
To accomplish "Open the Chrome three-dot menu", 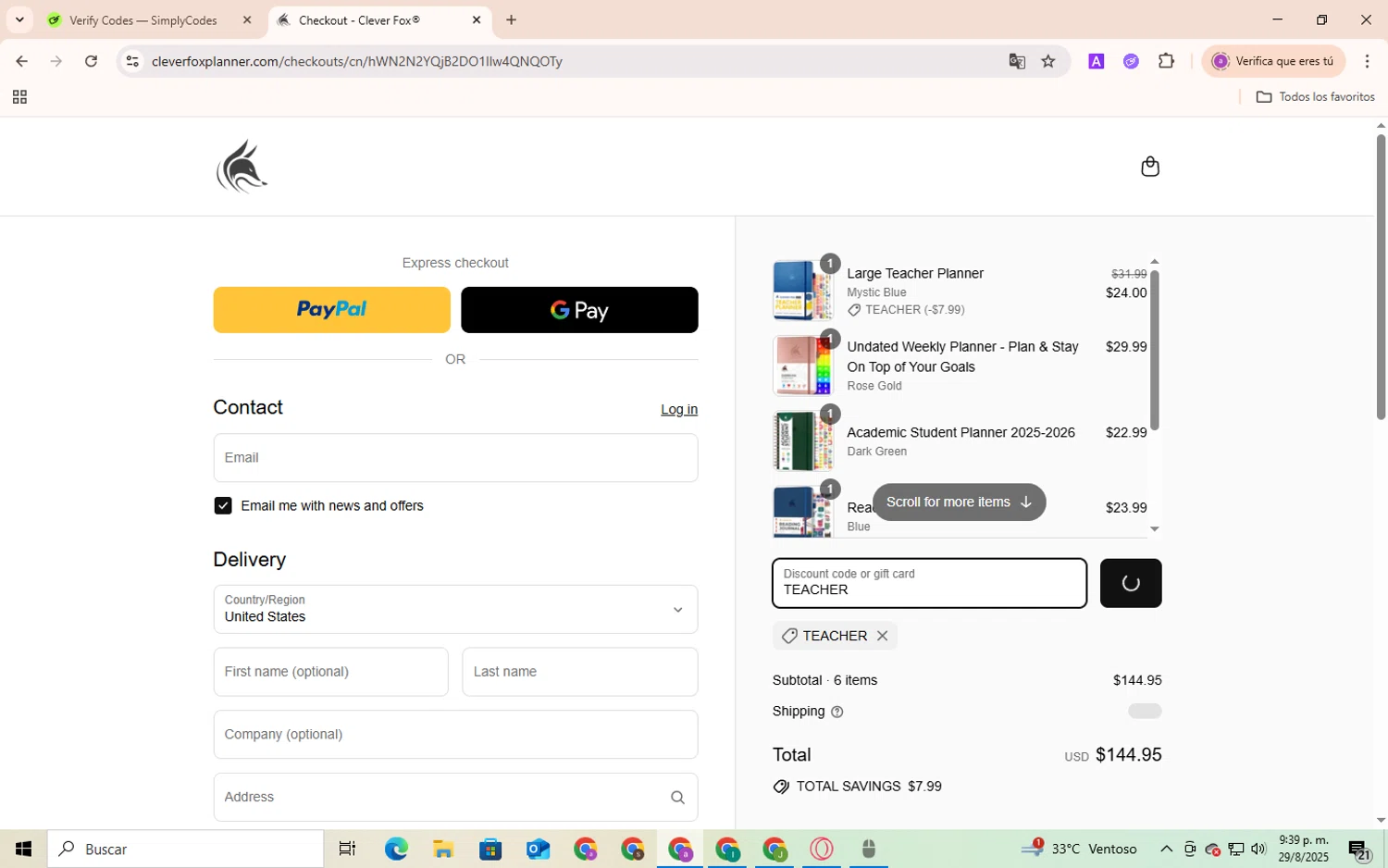I will click(1367, 61).
